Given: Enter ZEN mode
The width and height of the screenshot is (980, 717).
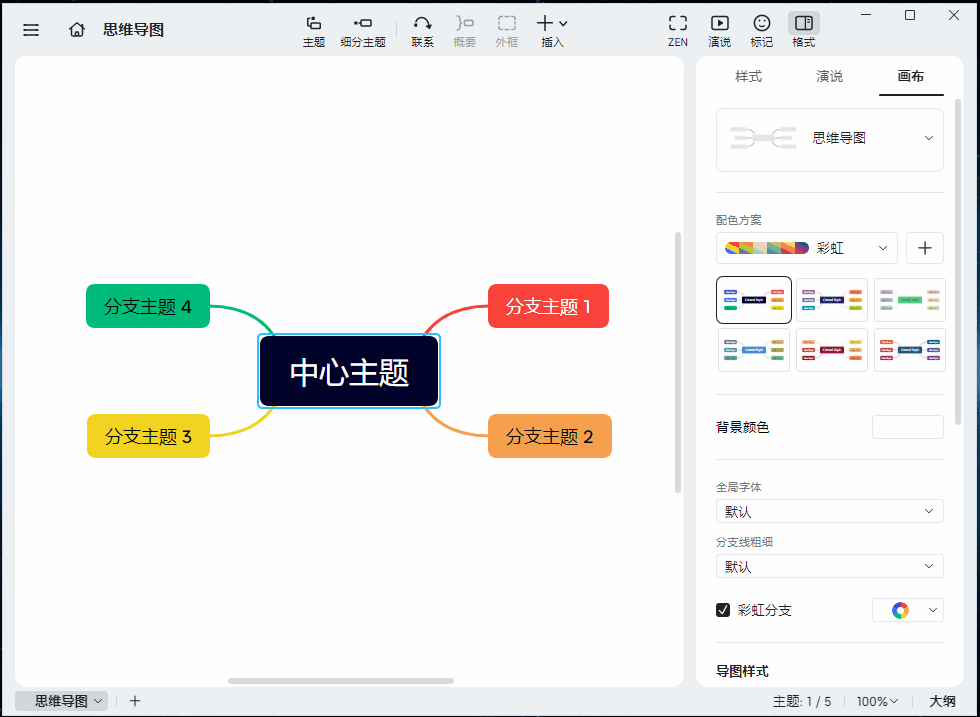Looking at the screenshot, I should pyautogui.click(x=678, y=31).
